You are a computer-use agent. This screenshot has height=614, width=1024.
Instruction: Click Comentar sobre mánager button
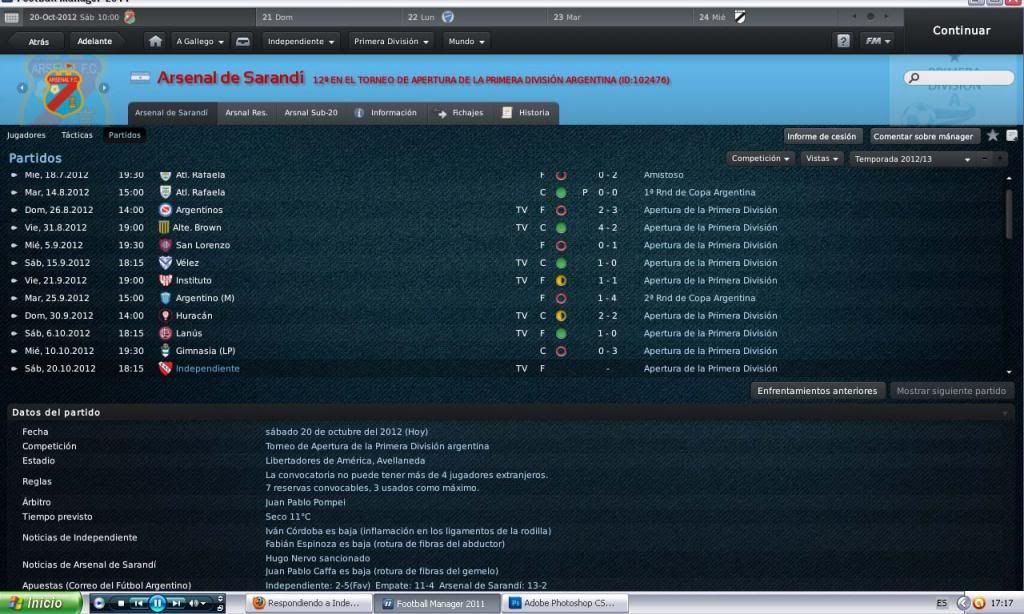(x=923, y=137)
